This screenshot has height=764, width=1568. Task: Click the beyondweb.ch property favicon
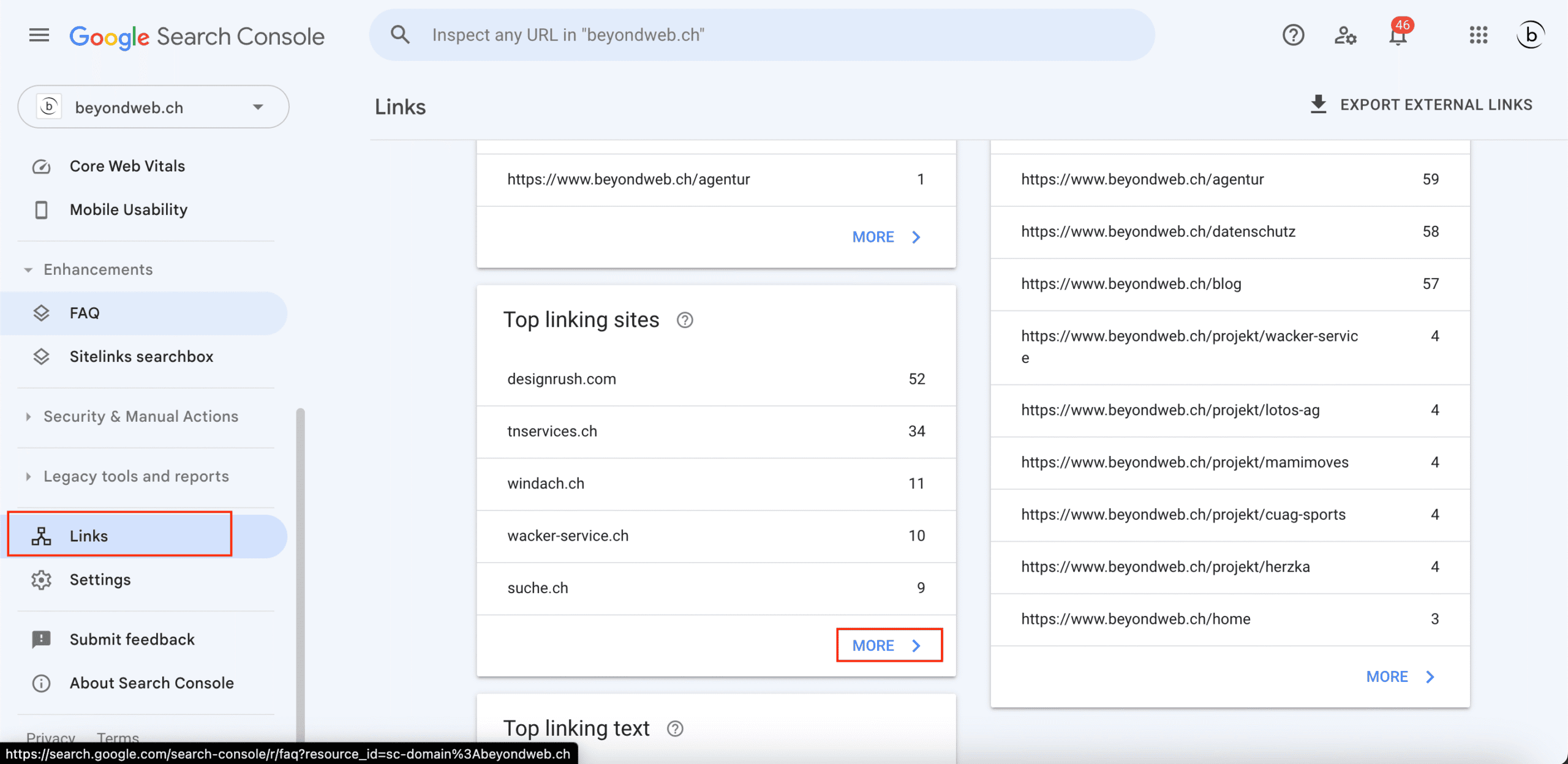[49, 107]
